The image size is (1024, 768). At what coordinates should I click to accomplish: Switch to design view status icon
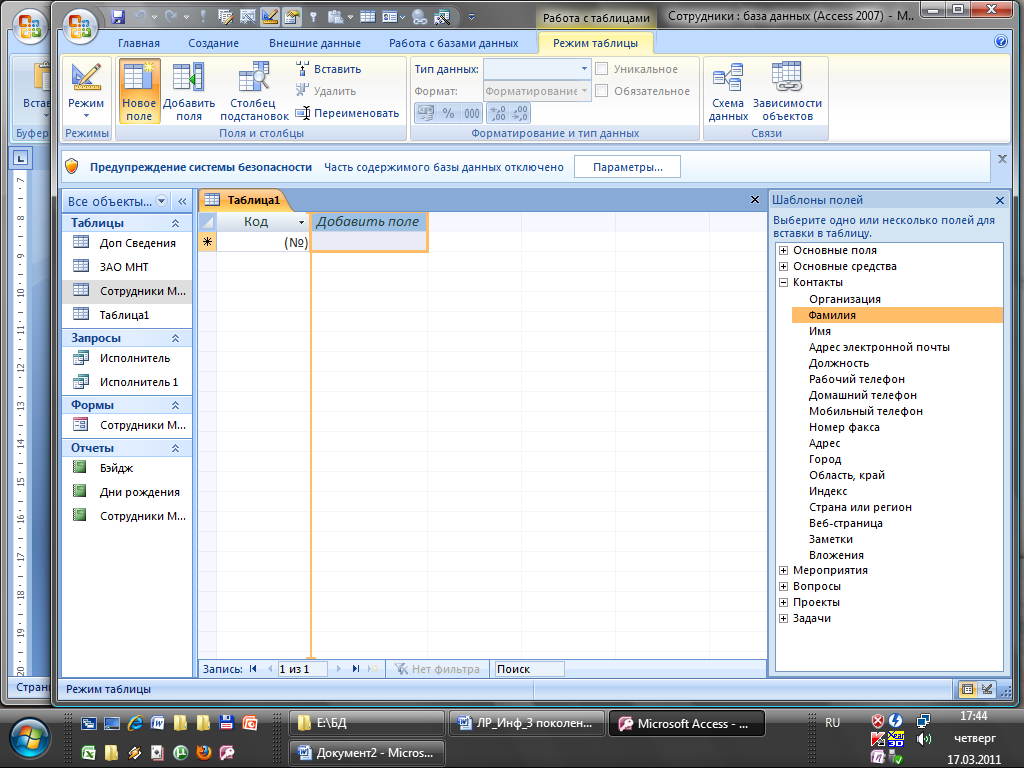point(987,689)
